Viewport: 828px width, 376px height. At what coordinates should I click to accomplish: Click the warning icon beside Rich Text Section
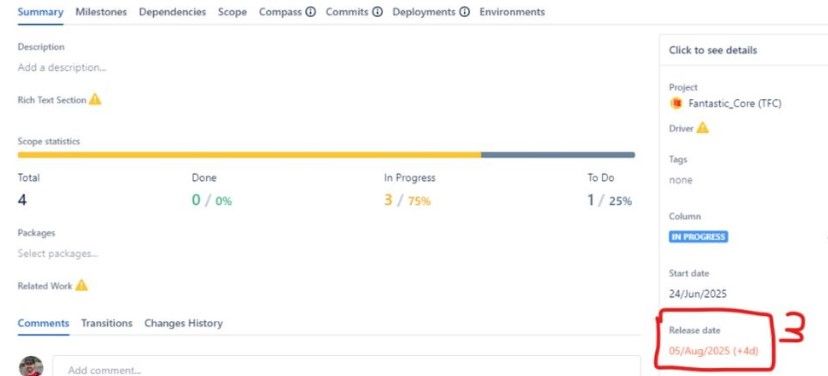pyautogui.click(x=95, y=99)
